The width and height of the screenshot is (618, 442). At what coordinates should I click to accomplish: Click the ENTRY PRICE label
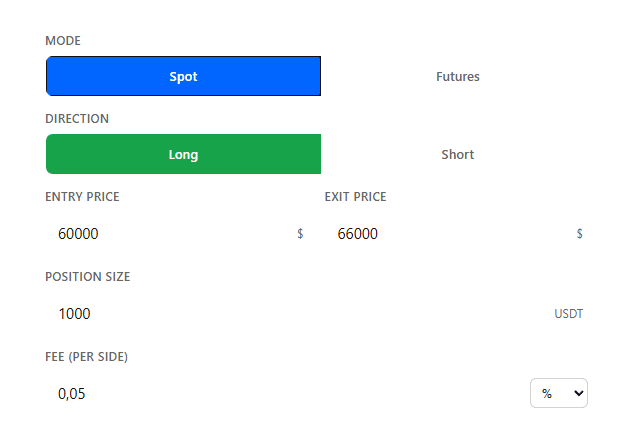[x=82, y=197]
